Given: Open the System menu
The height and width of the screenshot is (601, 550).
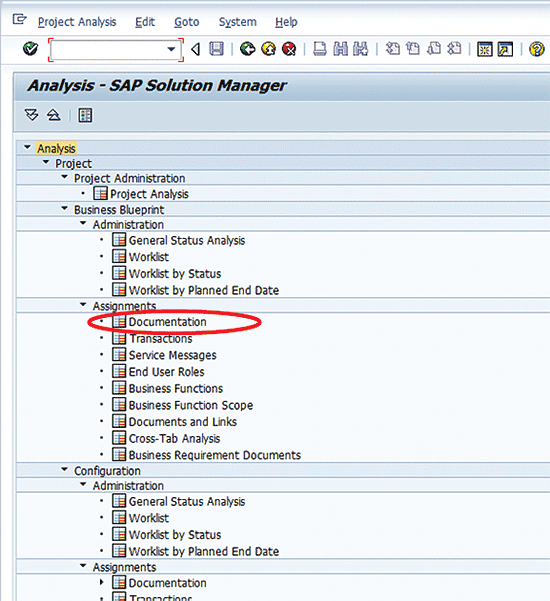Looking at the screenshot, I should [x=238, y=22].
